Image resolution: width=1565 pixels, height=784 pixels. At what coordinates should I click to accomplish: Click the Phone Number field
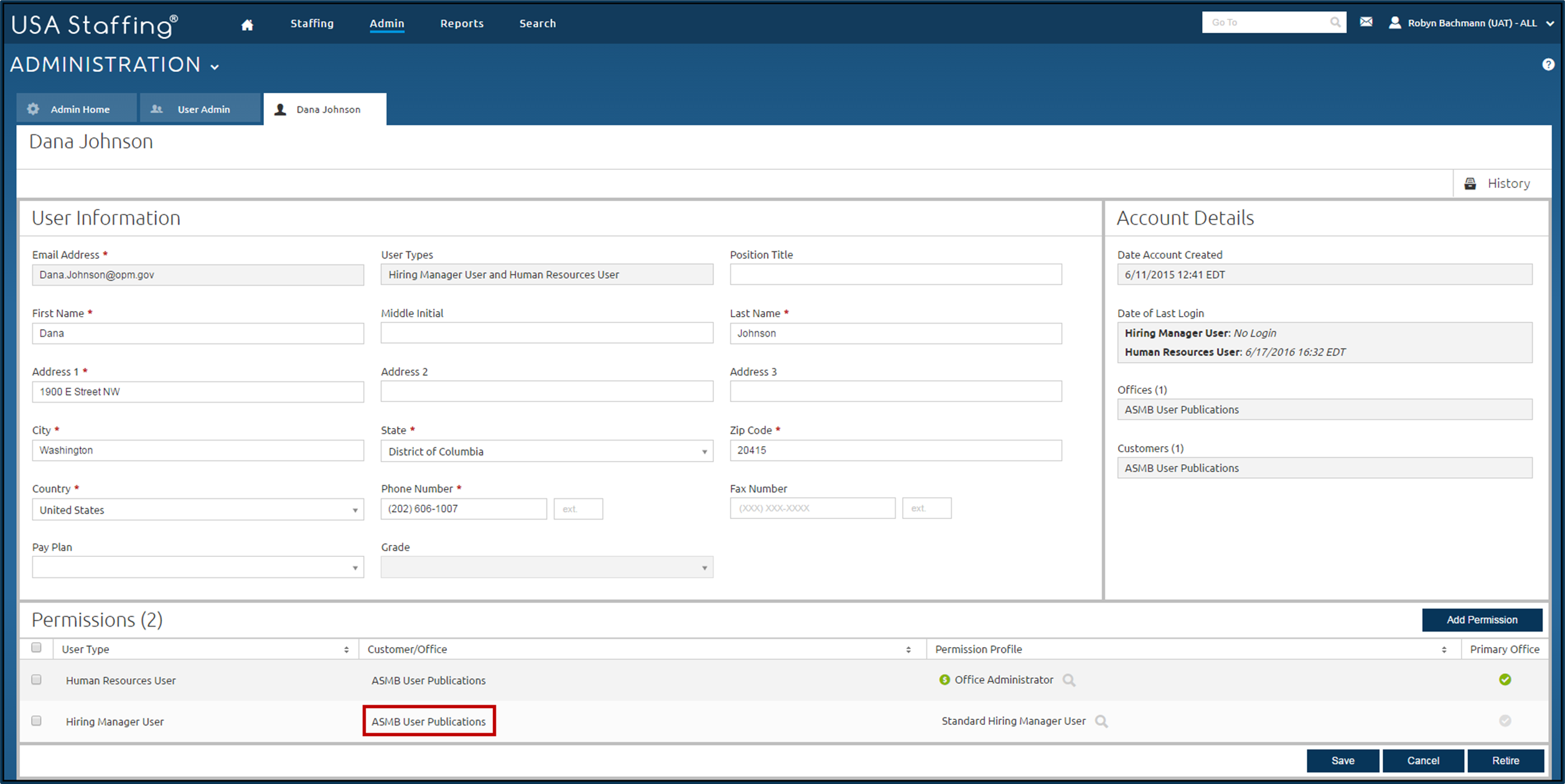[x=464, y=508]
